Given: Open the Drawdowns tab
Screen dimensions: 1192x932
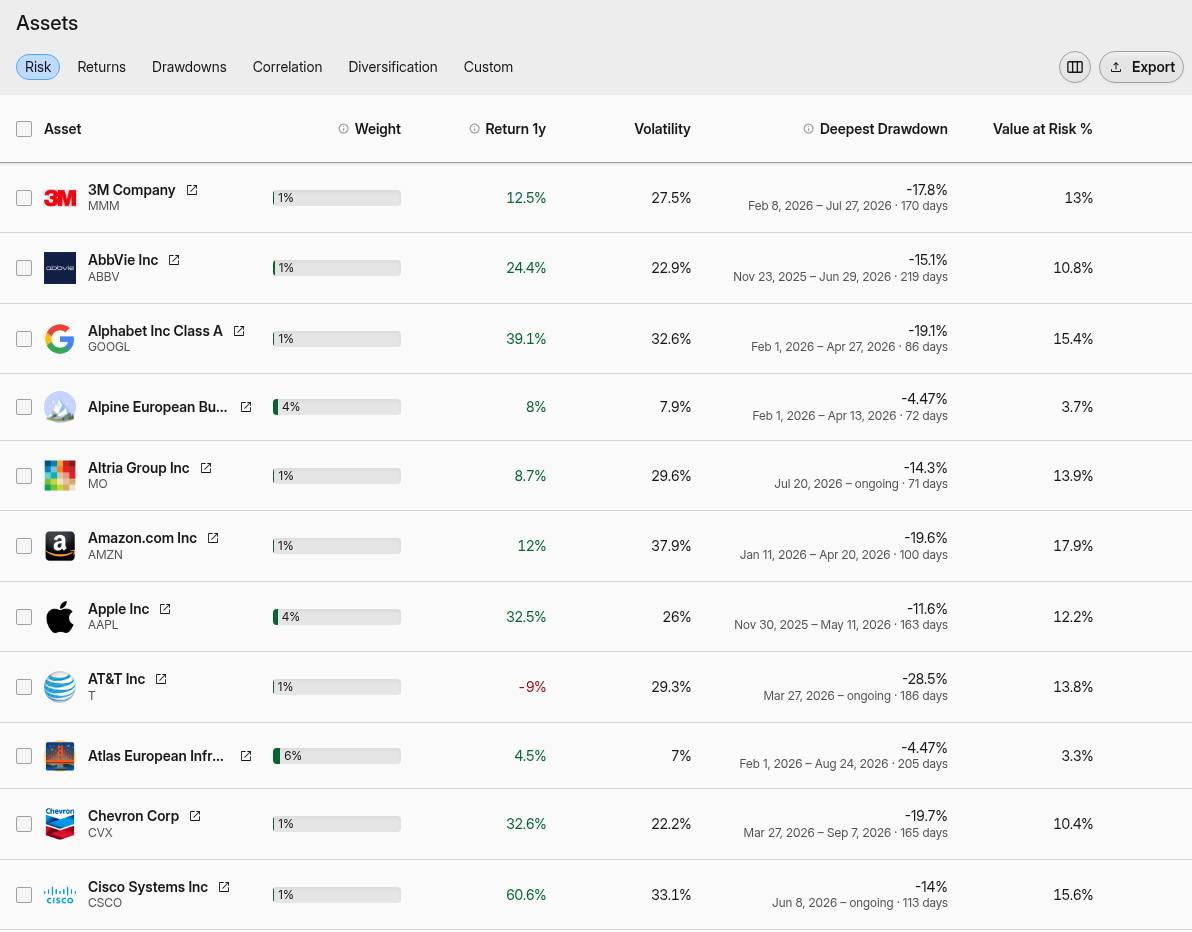Looking at the screenshot, I should pyautogui.click(x=189, y=67).
